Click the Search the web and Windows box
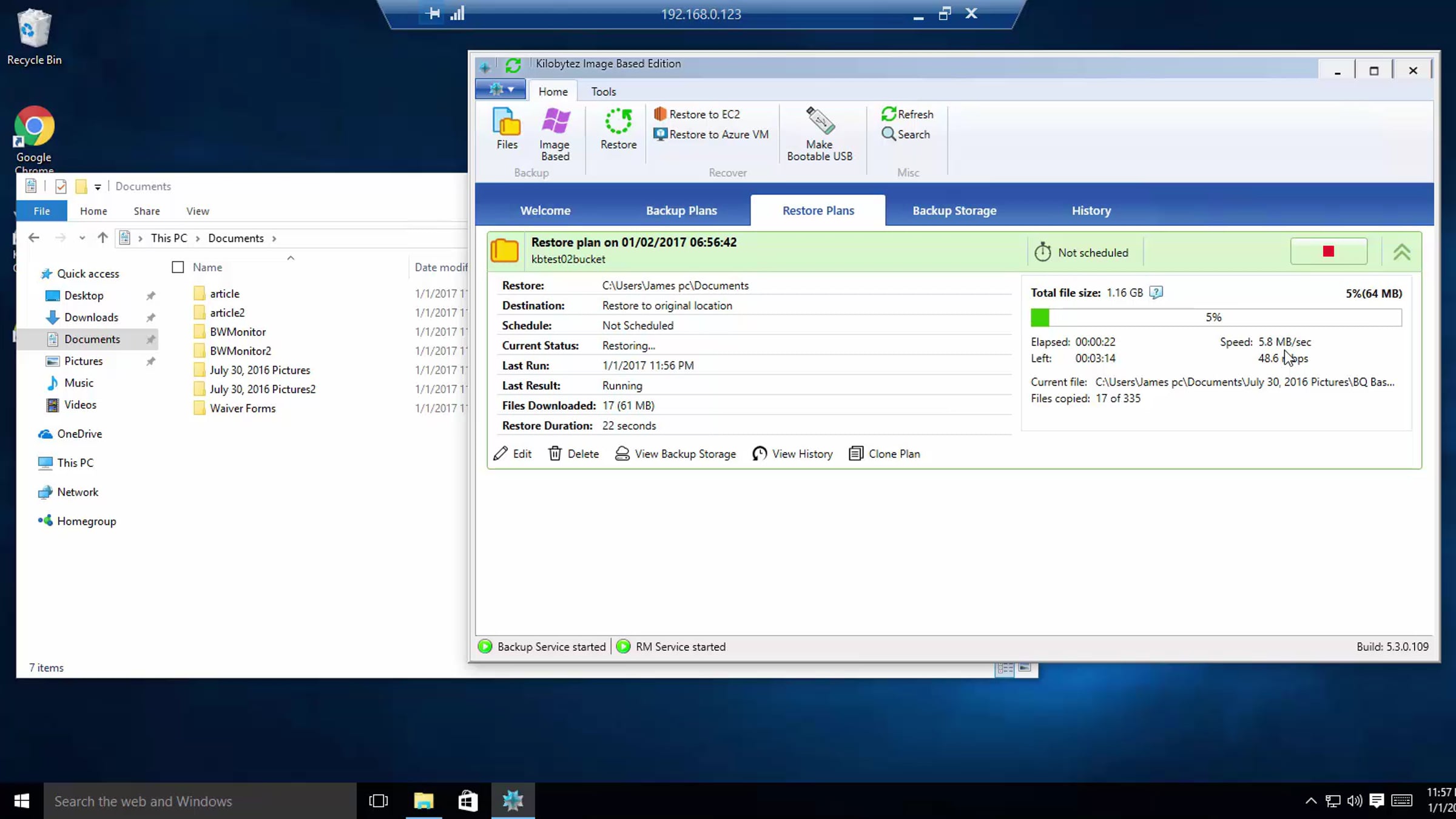 200,801
